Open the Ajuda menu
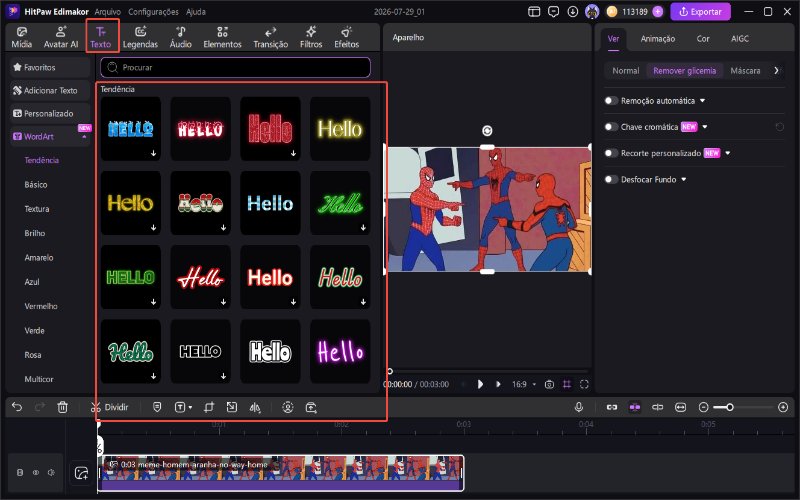The height and width of the screenshot is (500, 800). tap(195, 11)
